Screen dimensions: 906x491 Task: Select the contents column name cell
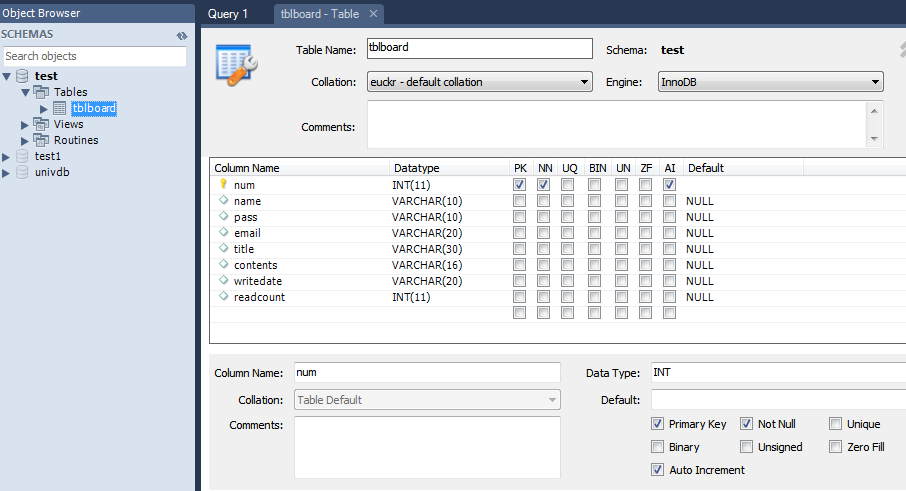pyautogui.click(x=255, y=265)
